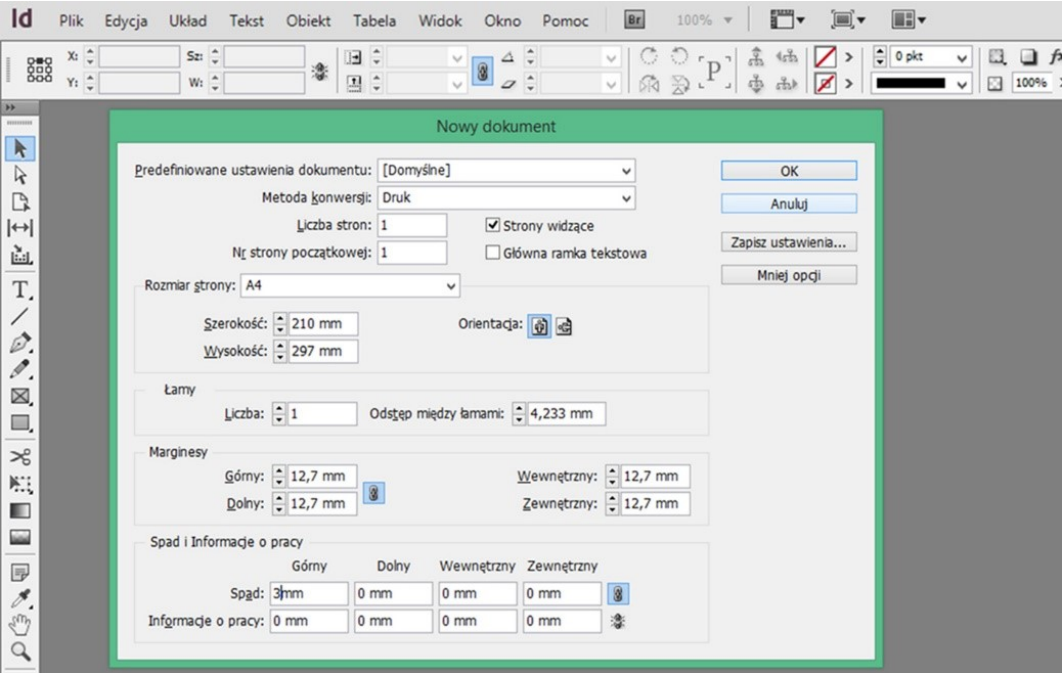Select the Hand tool
Screen dimensions: 1062x673
[19, 625]
